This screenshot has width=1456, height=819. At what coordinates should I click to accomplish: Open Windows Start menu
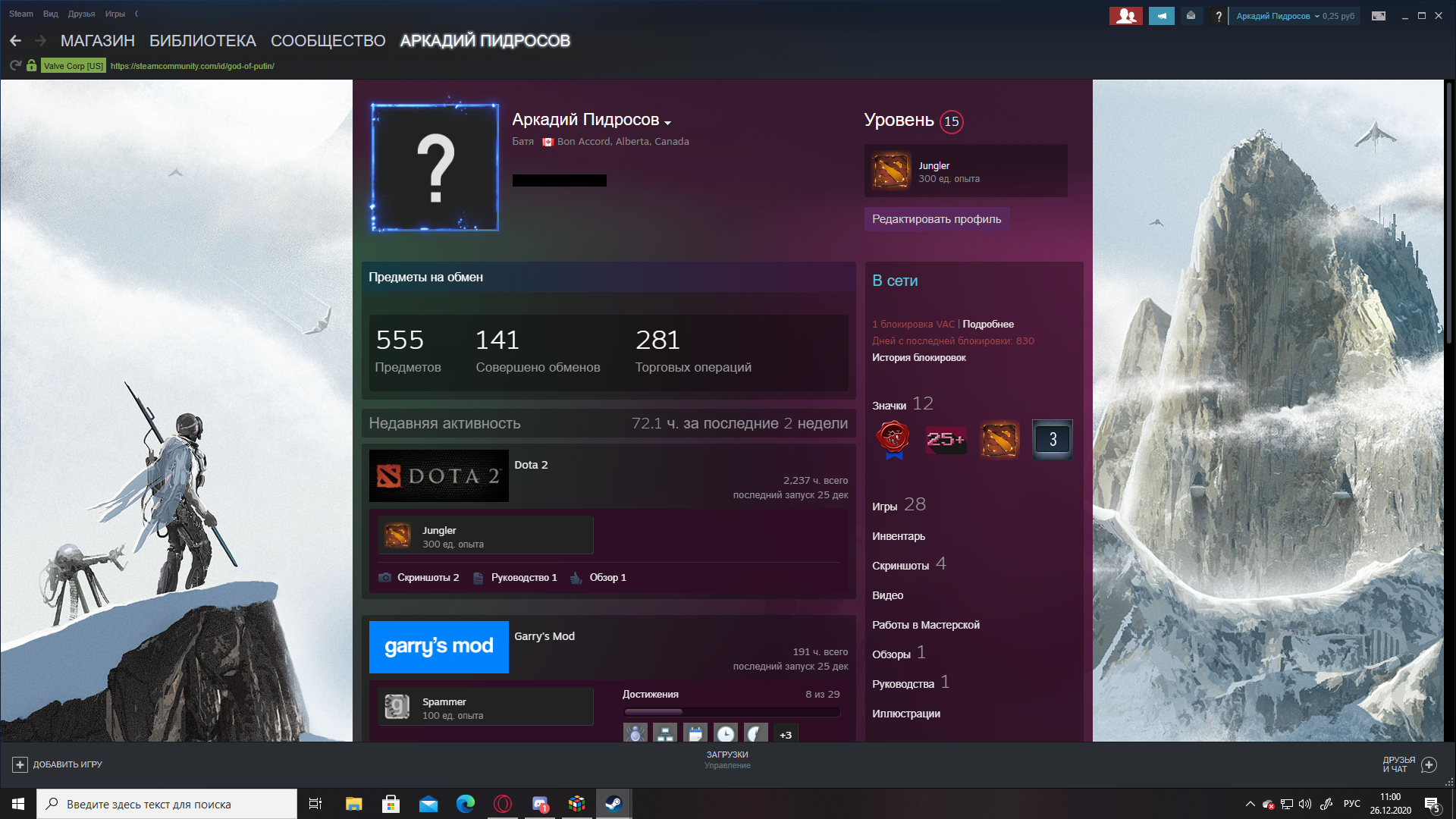click(x=18, y=804)
